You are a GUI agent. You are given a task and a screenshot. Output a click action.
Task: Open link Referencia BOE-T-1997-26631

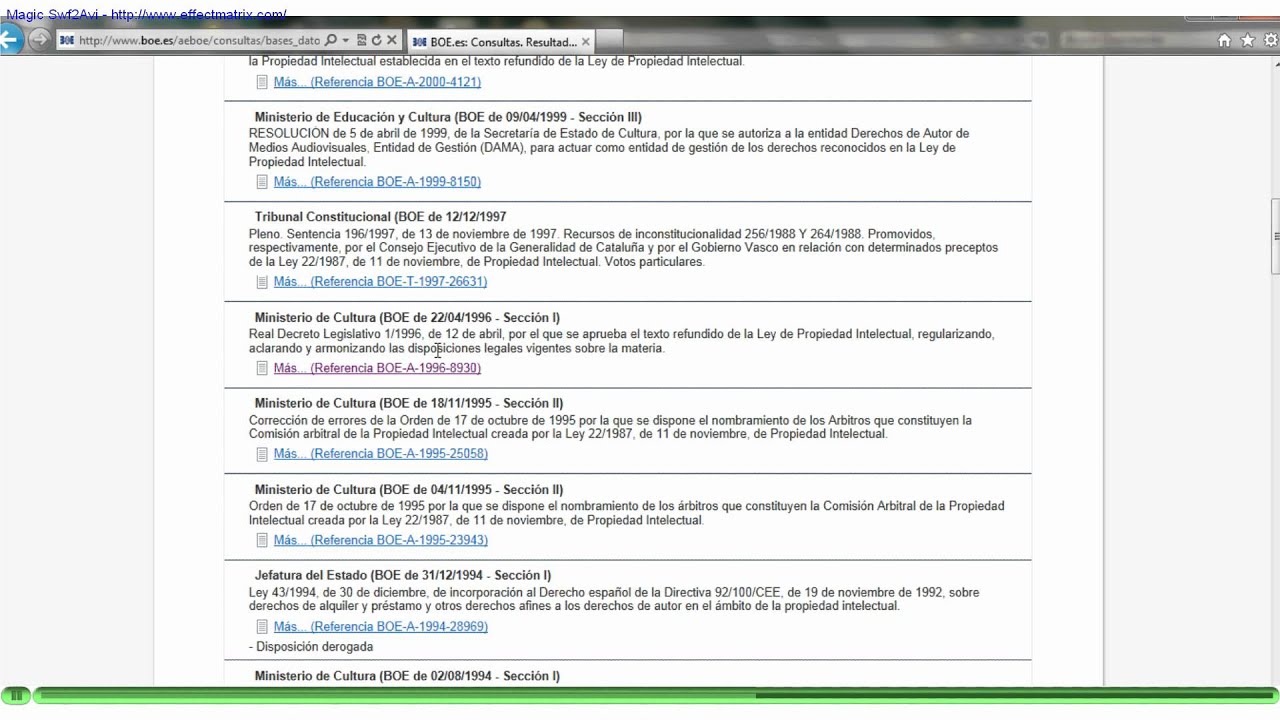(380, 282)
